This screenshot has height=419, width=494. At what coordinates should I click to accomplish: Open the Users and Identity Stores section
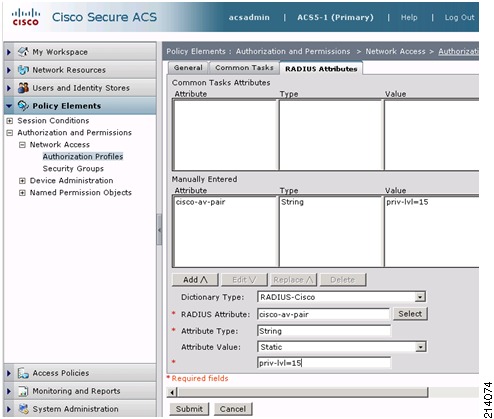pos(80,88)
